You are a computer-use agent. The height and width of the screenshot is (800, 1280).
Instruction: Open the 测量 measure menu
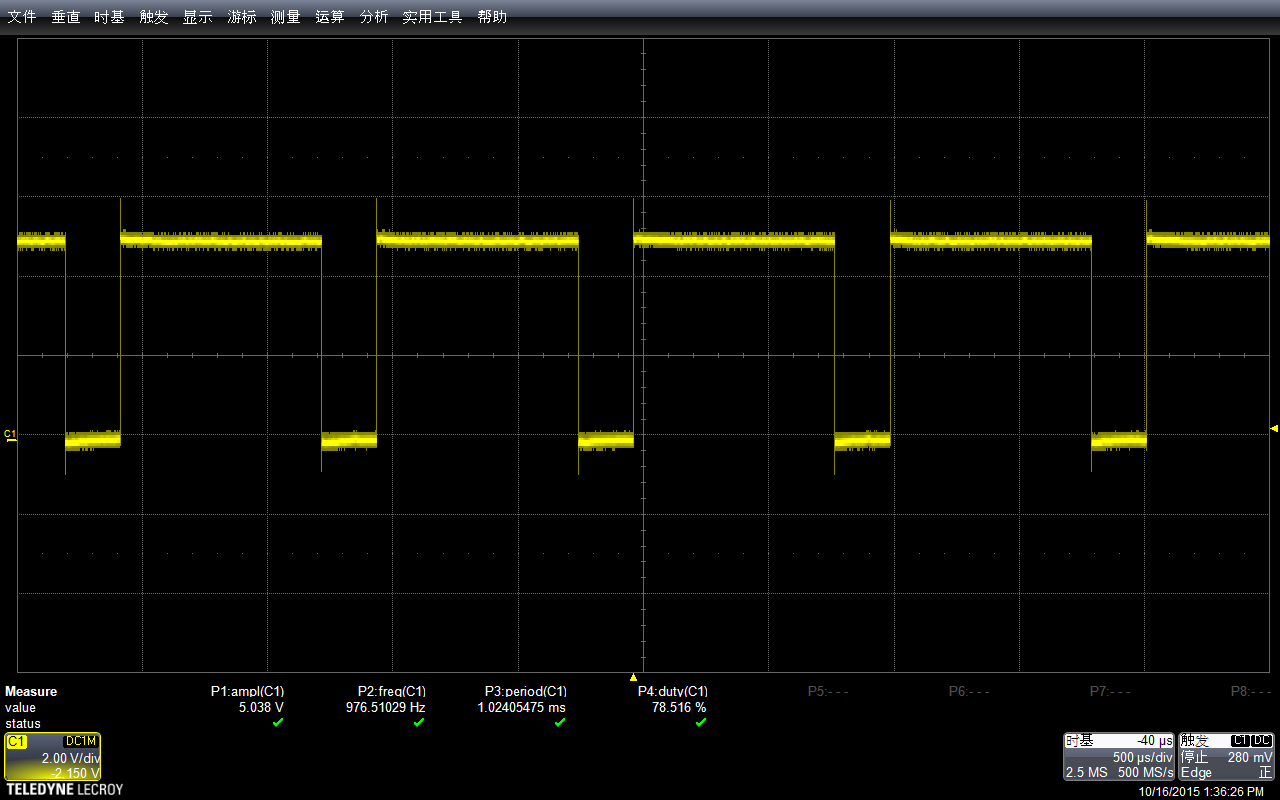coord(285,16)
